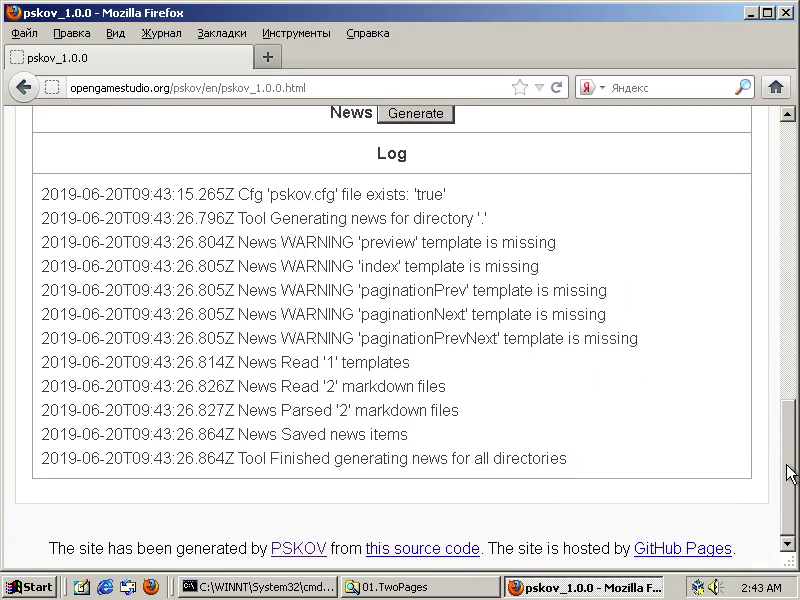Open the 'this source code' link

coord(422,548)
